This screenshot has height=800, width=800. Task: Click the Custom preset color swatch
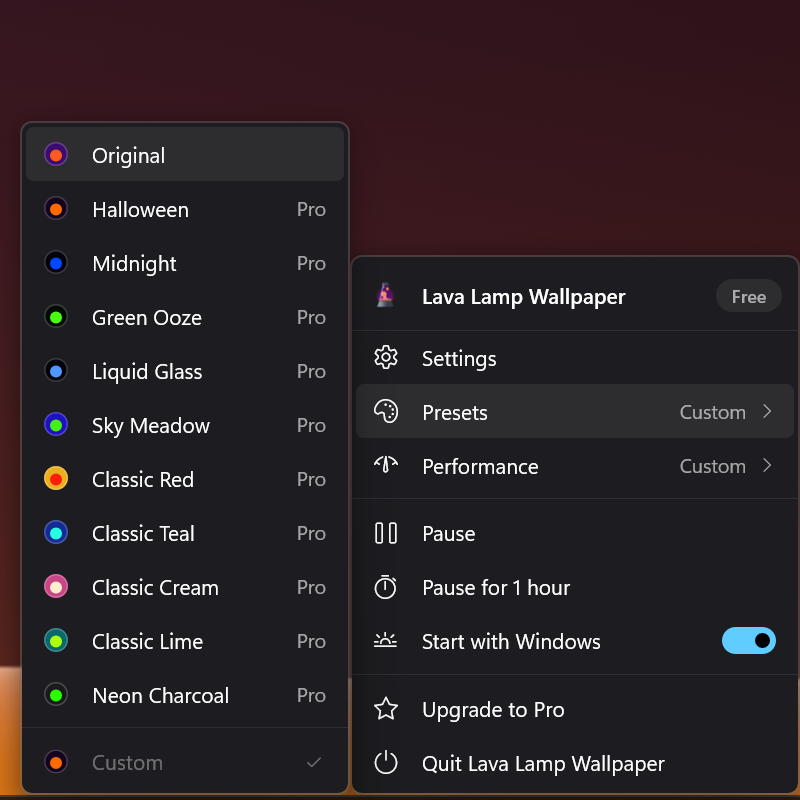(x=56, y=762)
